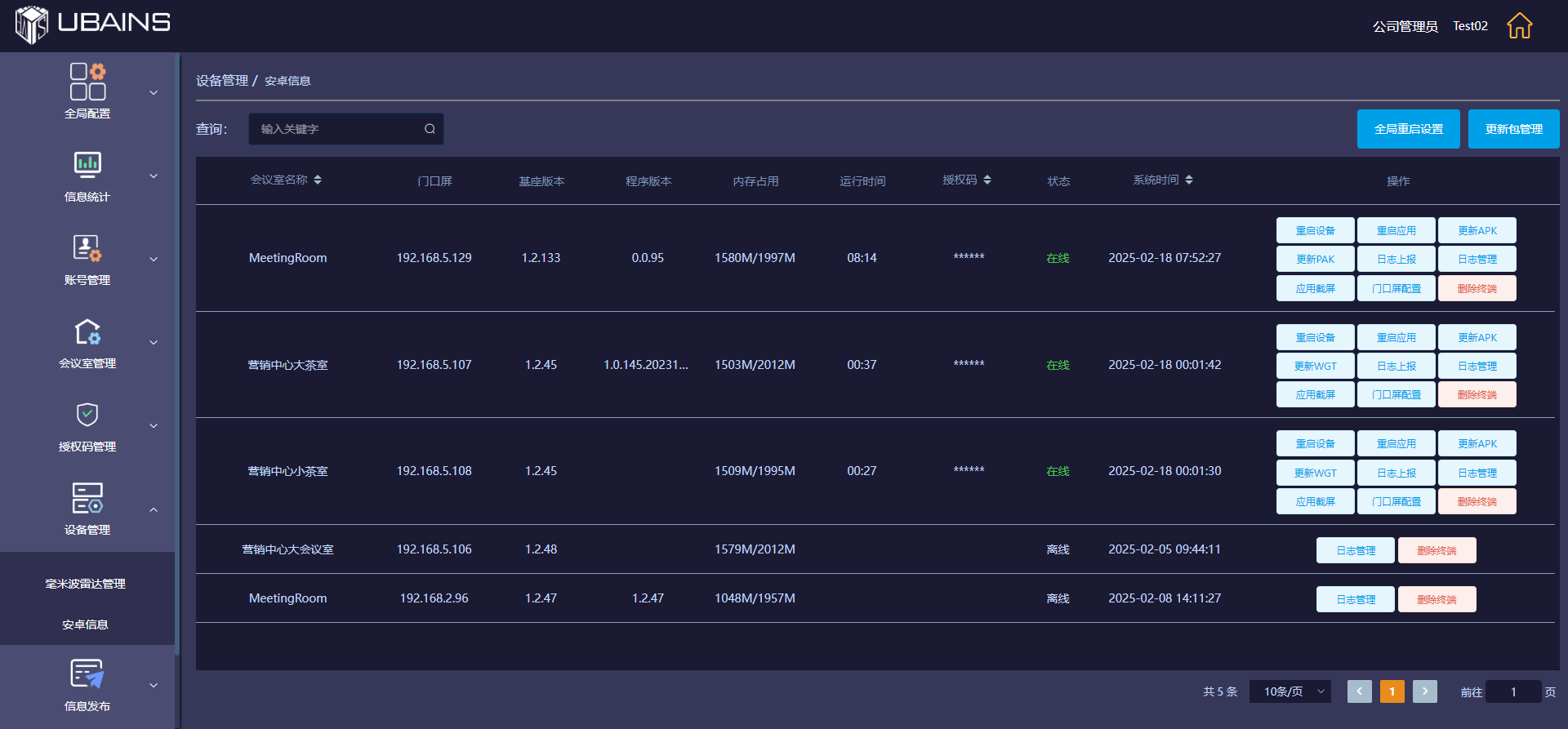Click the Test02 user name
The height and width of the screenshot is (729, 1568).
(1470, 26)
